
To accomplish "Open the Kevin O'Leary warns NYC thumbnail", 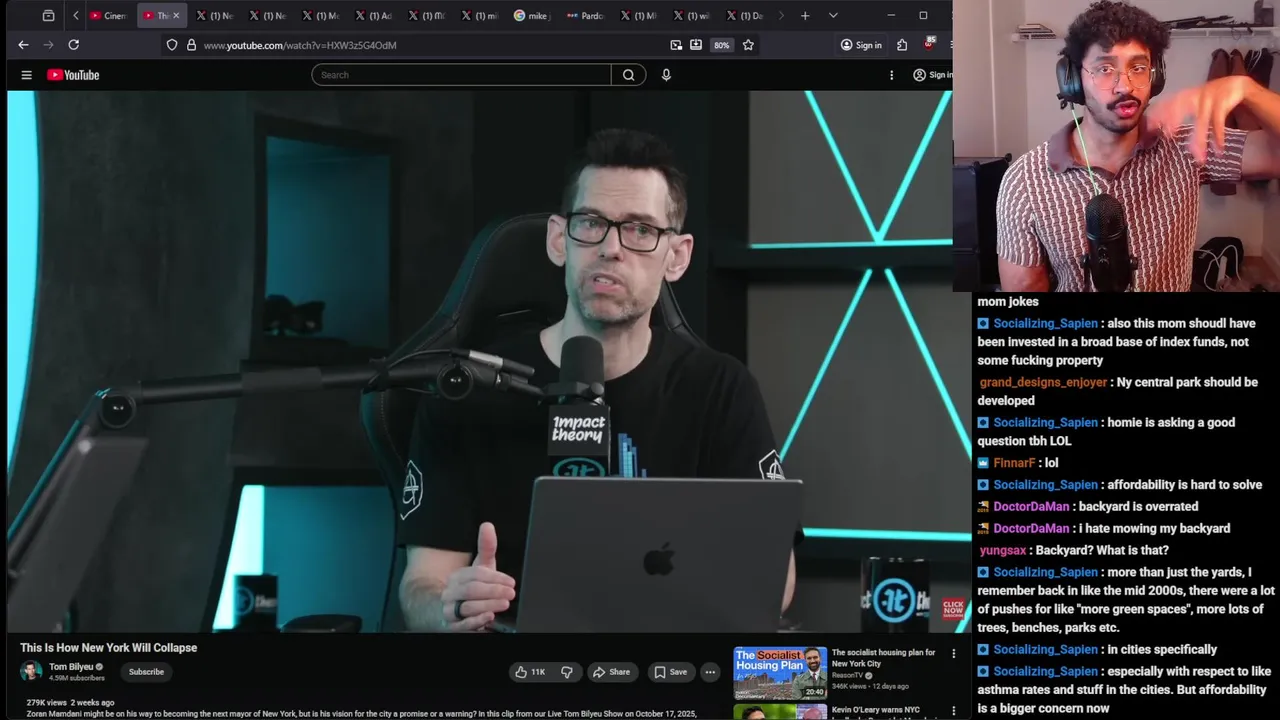I will pos(780,712).
